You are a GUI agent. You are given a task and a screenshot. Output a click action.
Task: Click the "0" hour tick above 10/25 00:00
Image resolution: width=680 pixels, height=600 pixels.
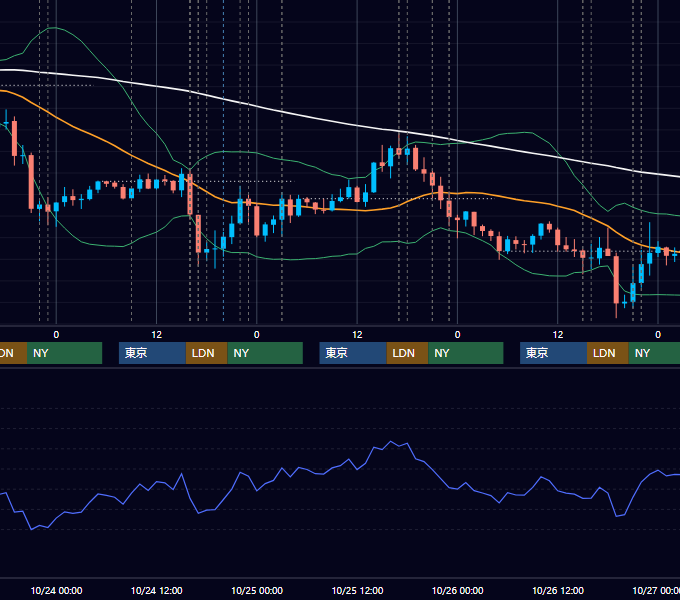pos(257,335)
